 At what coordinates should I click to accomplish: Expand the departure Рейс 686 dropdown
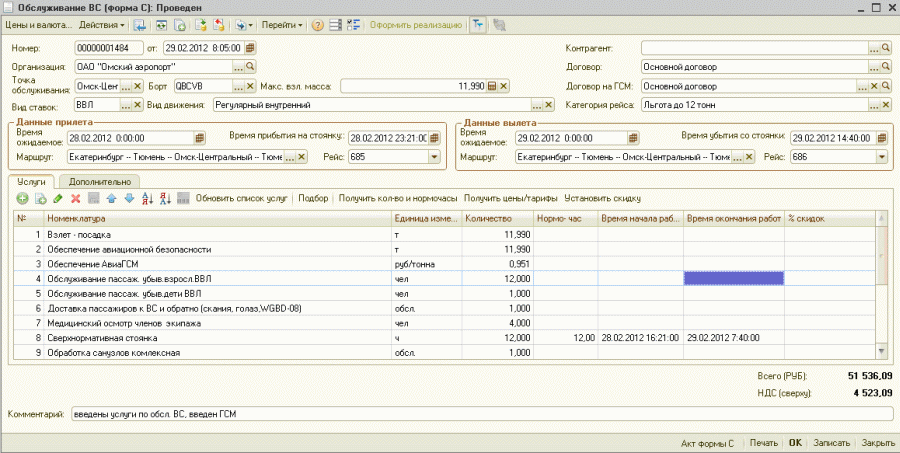[881, 156]
